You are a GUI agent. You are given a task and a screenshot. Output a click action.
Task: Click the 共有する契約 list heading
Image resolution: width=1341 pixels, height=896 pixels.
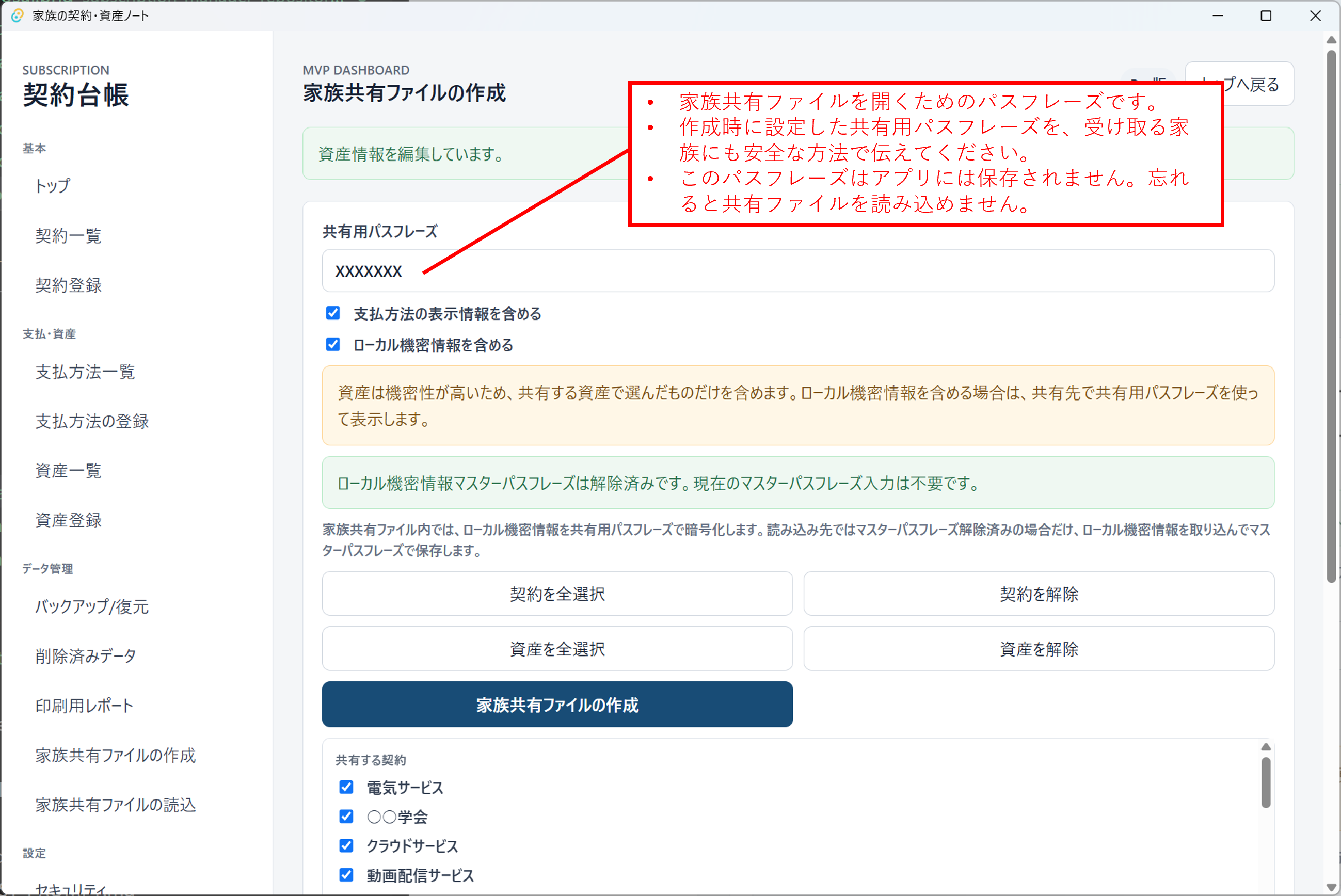pyautogui.click(x=371, y=760)
